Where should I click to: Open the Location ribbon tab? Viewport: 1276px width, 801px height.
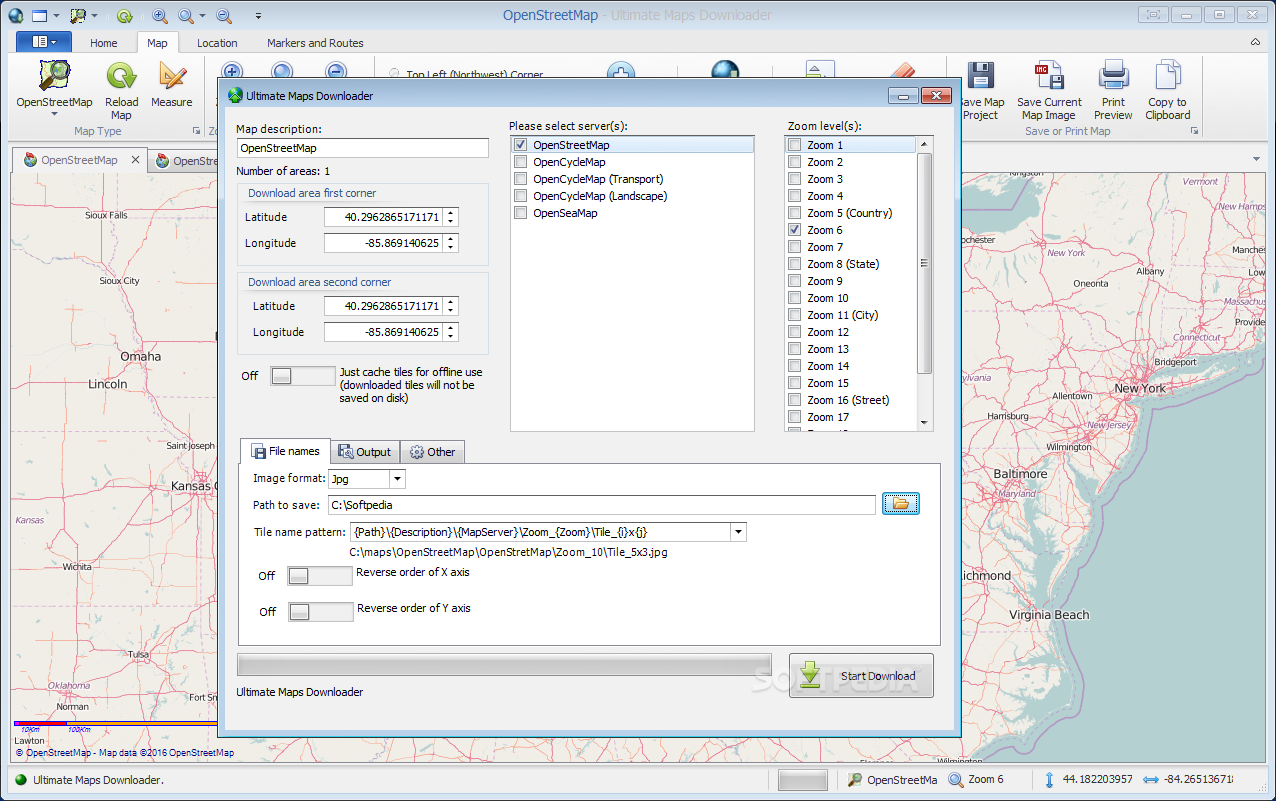[x=217, y=43]
